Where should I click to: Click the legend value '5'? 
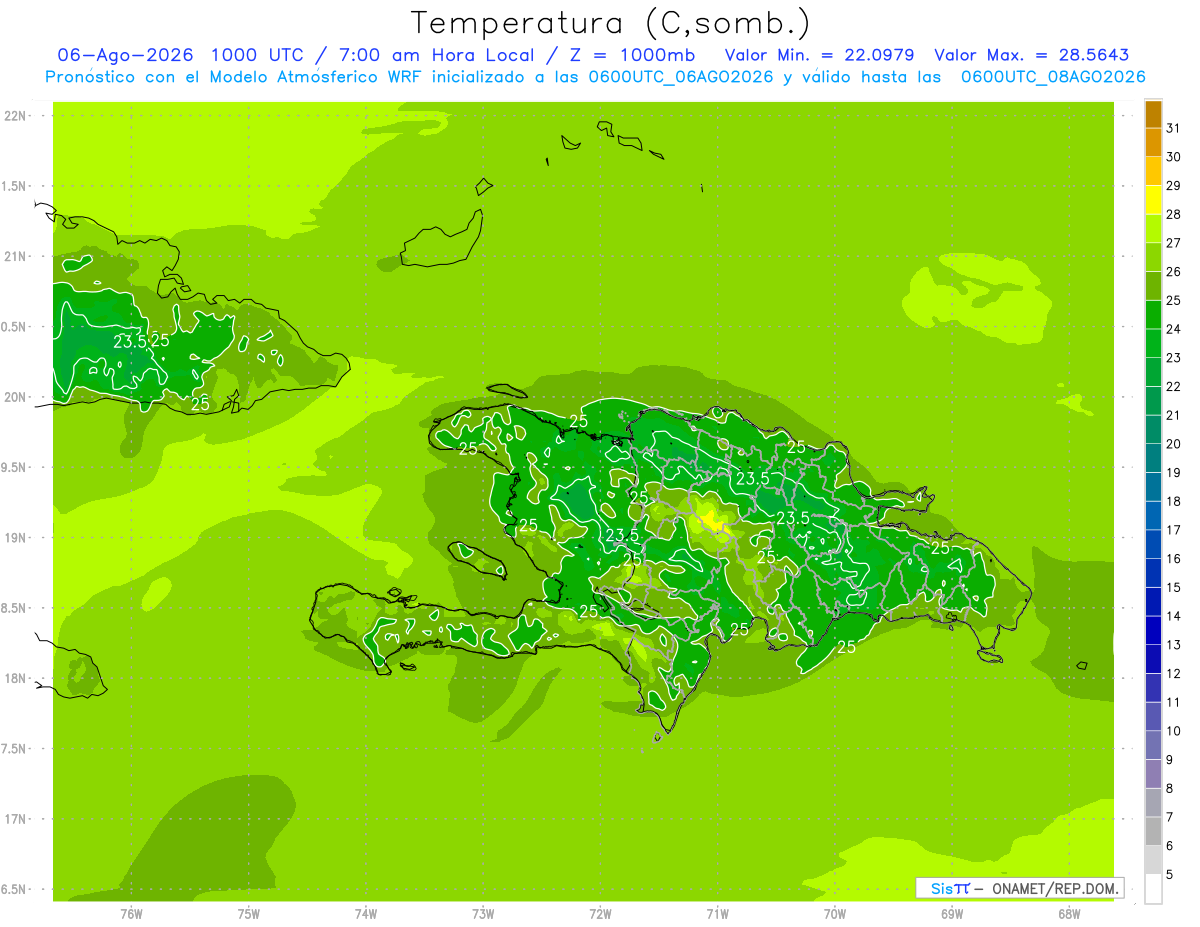[x=1170, y=875]
